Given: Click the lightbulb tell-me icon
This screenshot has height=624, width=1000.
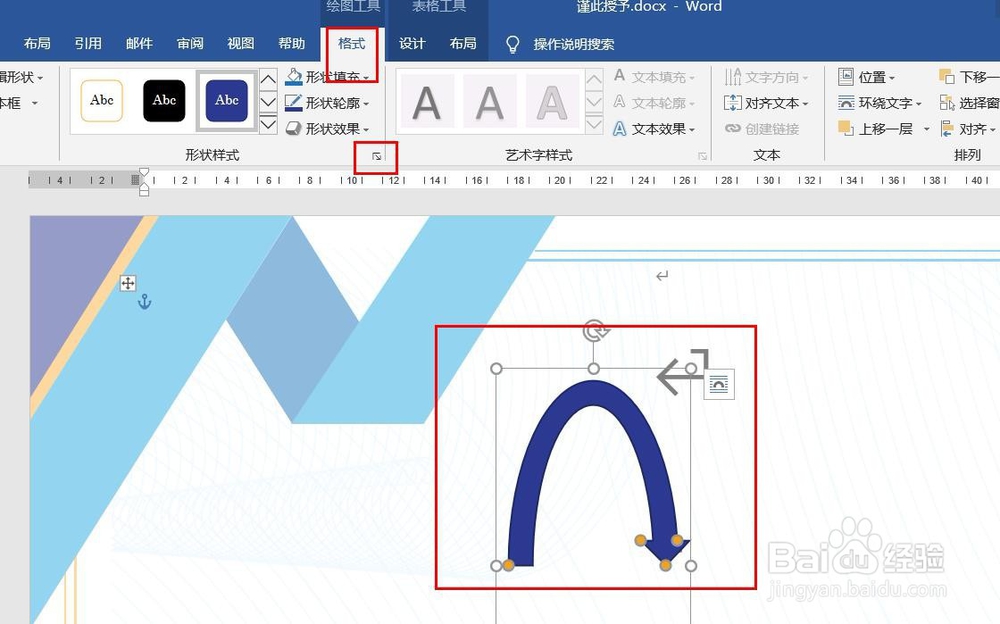Looking at the screenshot, I should point(513,44).
